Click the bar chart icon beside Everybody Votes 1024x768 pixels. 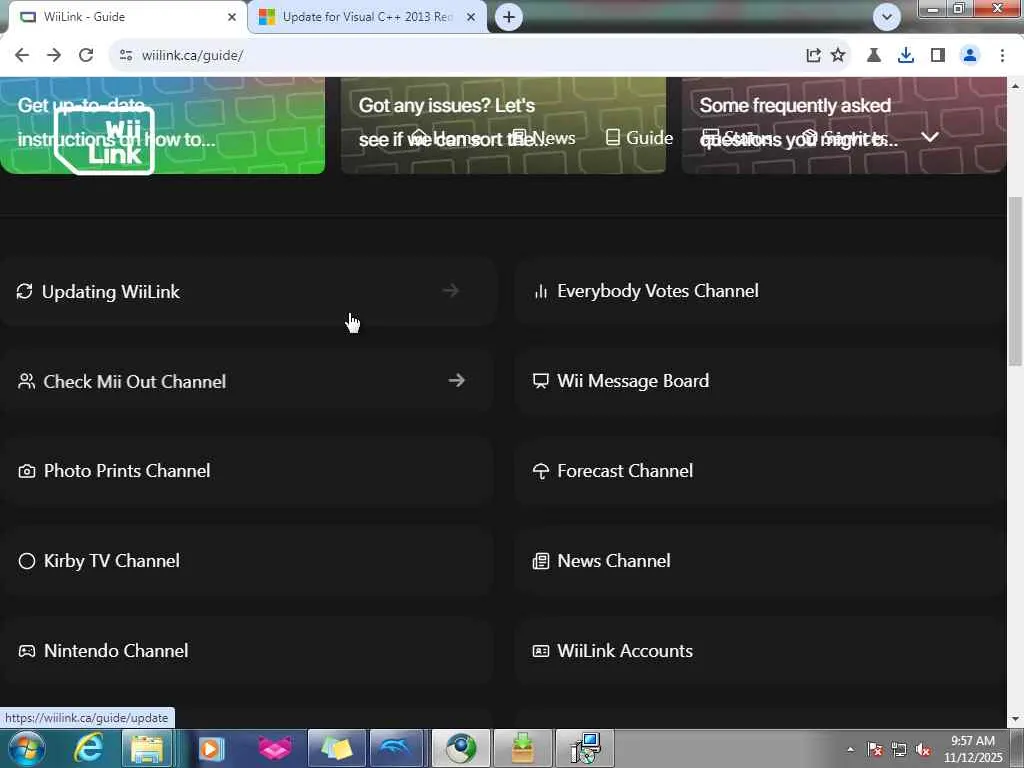(541, 291)
